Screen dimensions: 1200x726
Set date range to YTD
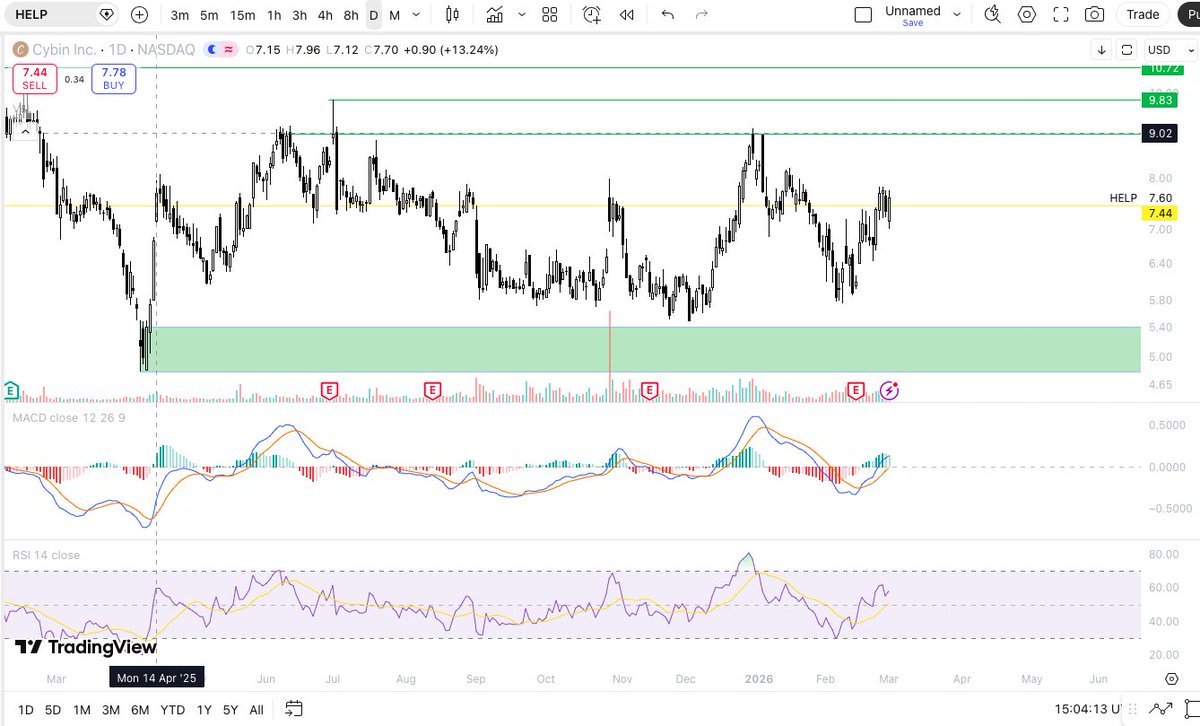[174, 710]
